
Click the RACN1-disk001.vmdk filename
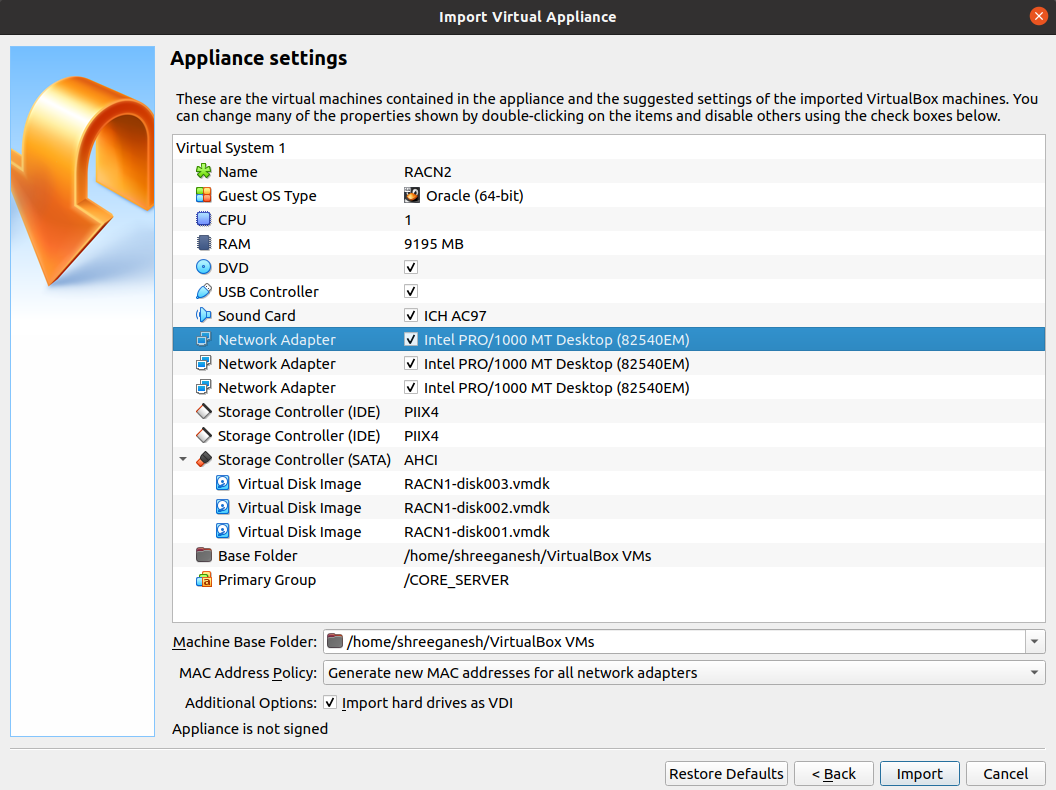pos(477,532)
